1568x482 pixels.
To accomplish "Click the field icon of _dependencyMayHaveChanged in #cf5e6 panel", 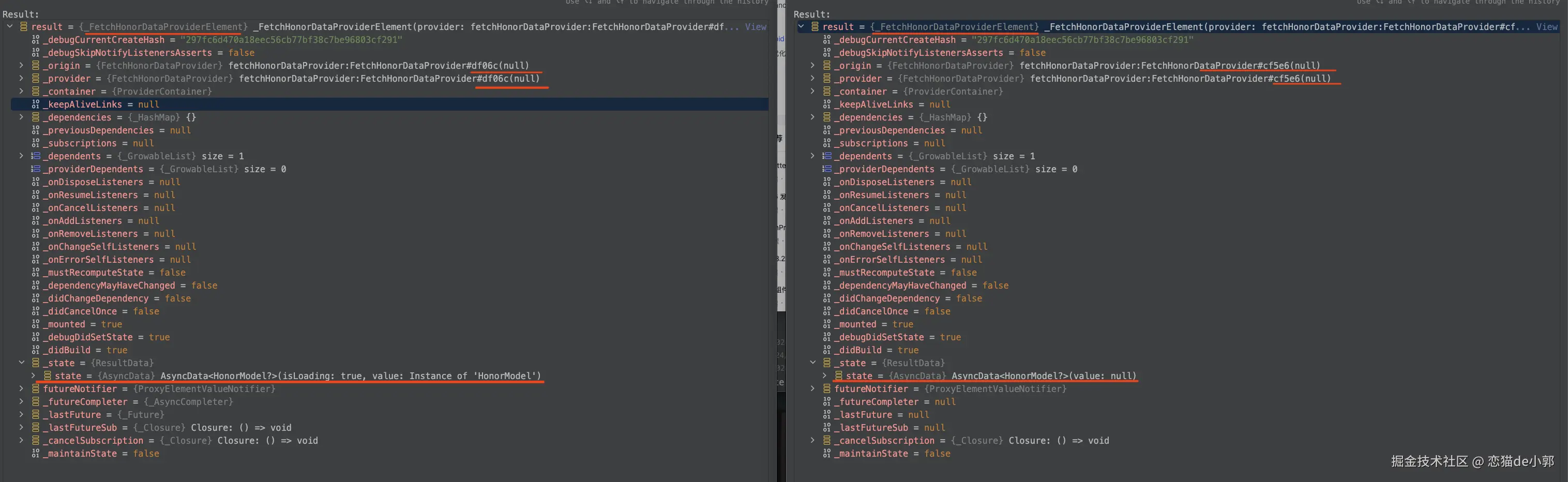I will (x=826, y=285).
